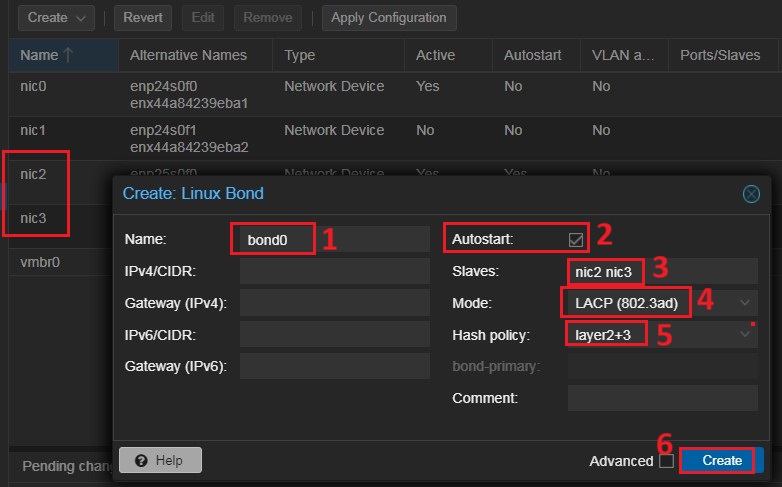Click the disabled bond-primary field
782x487 pixels.
[663, 366]
